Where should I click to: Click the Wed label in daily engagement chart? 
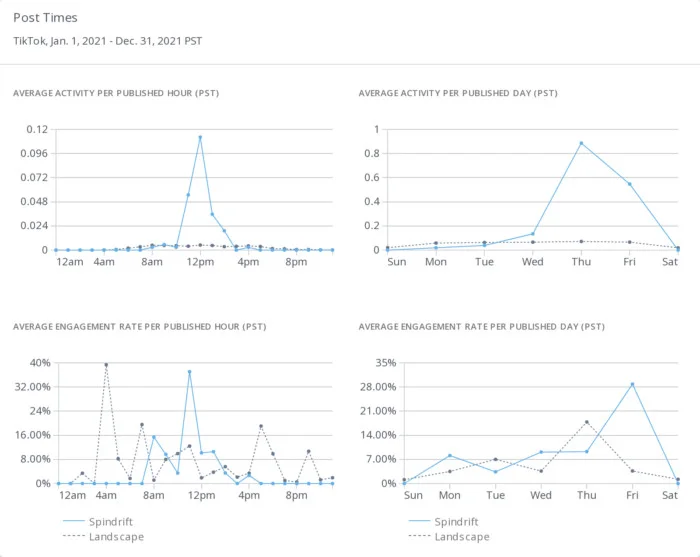pos(541,495)
